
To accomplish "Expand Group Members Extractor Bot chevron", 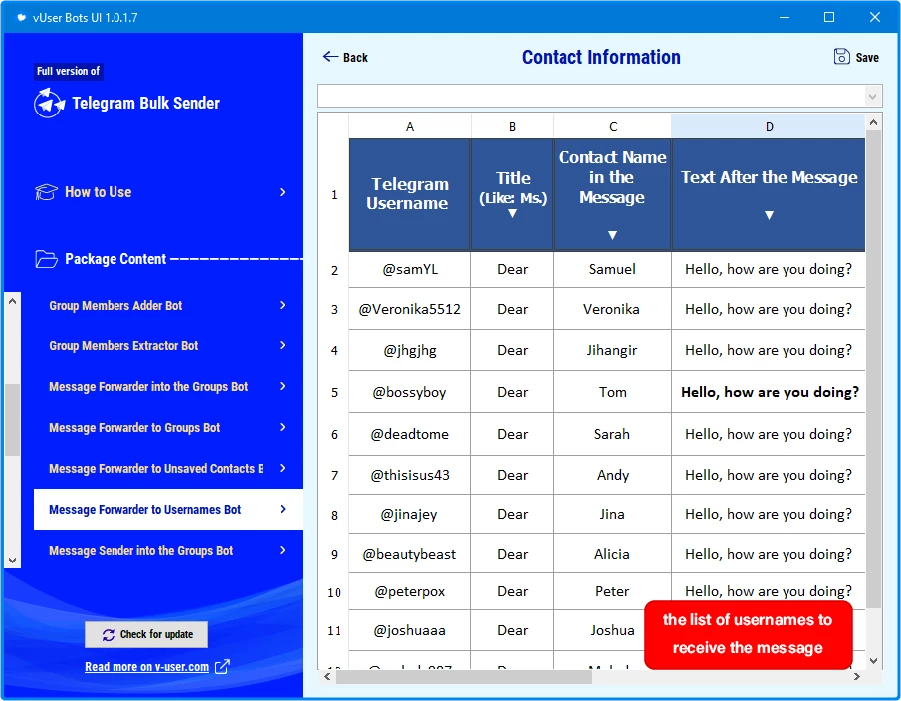I will point(283,345).
